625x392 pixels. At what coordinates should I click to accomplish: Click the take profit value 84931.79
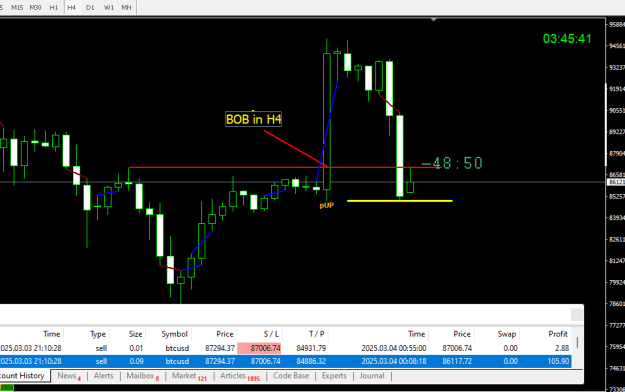(x=311, y=348)
